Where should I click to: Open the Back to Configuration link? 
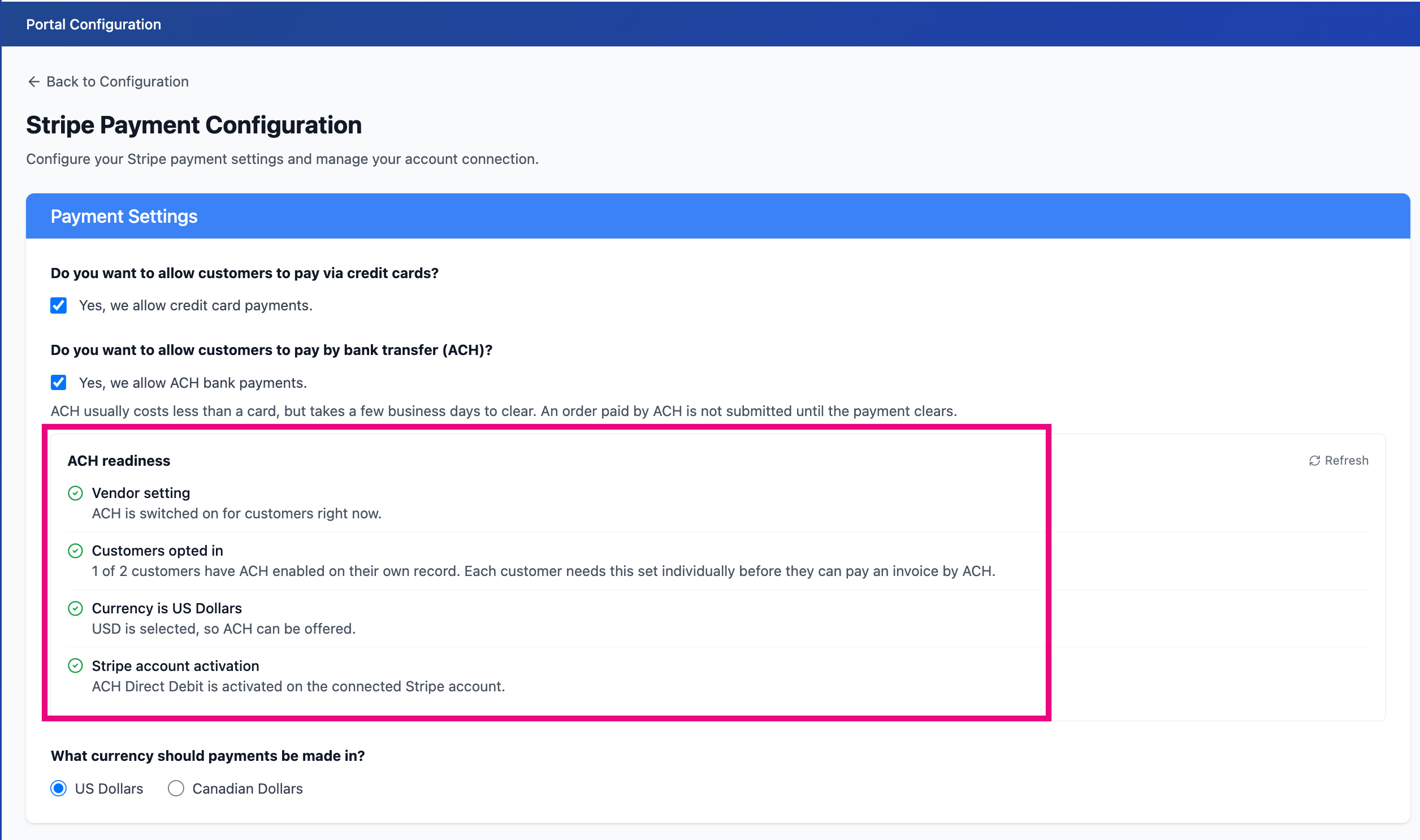(107, 81)
